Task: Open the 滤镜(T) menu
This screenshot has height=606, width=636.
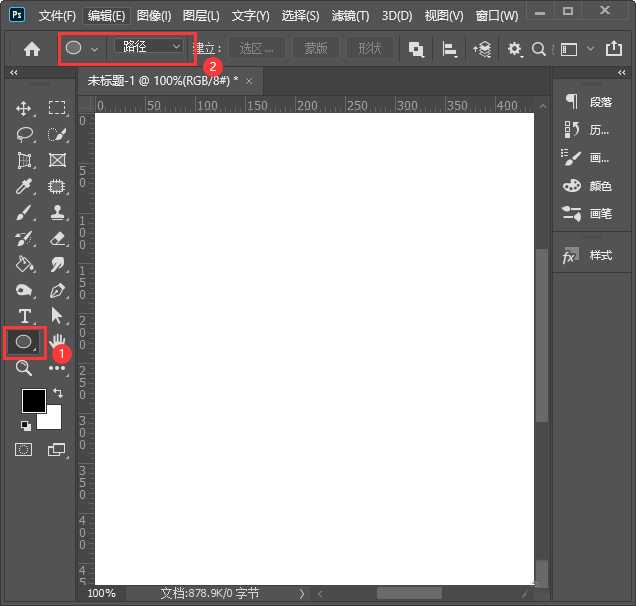Action: pyautogui.click(x=349, y=16)
